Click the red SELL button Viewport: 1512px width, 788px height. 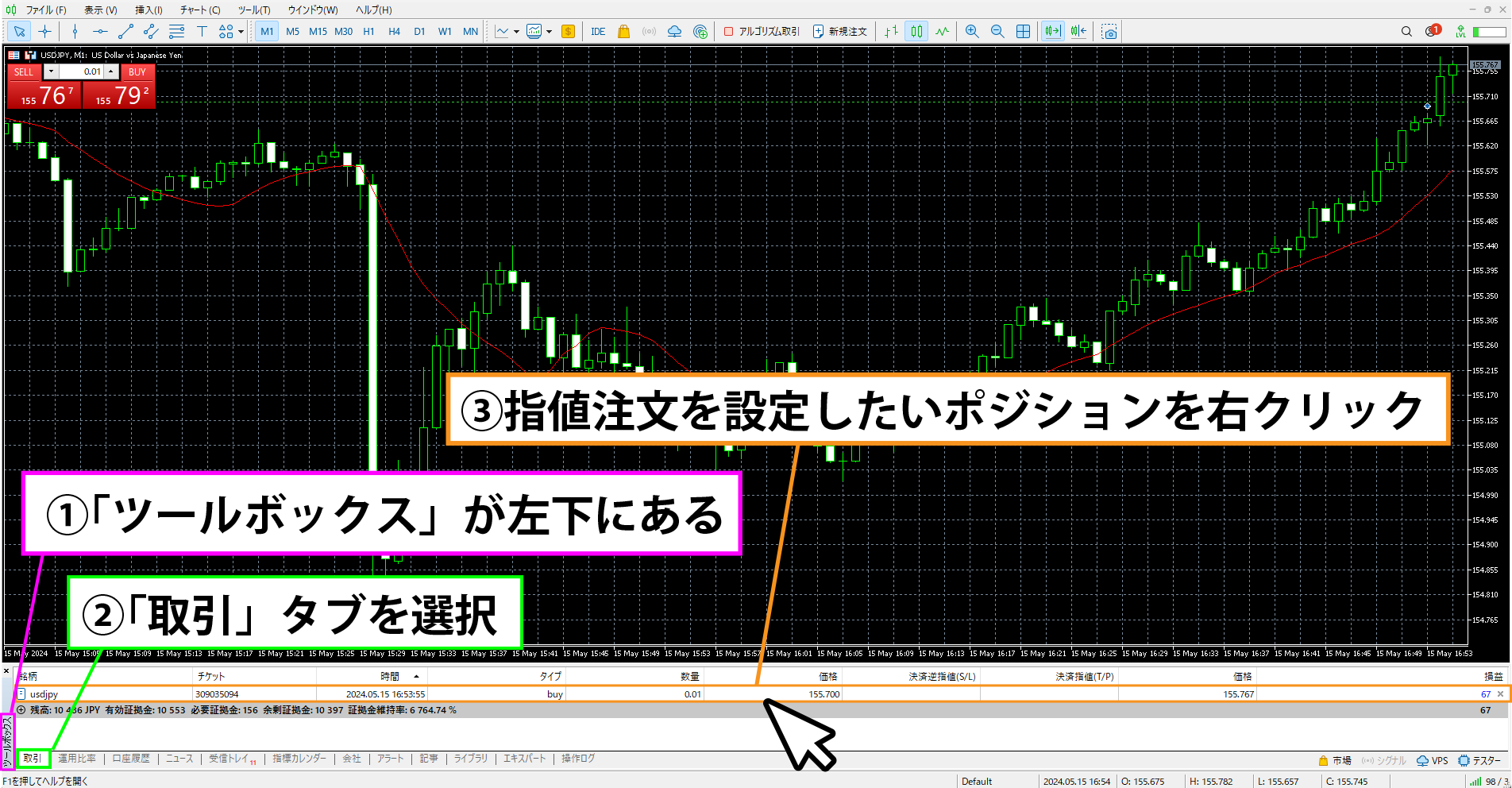(x=24, y=71)
